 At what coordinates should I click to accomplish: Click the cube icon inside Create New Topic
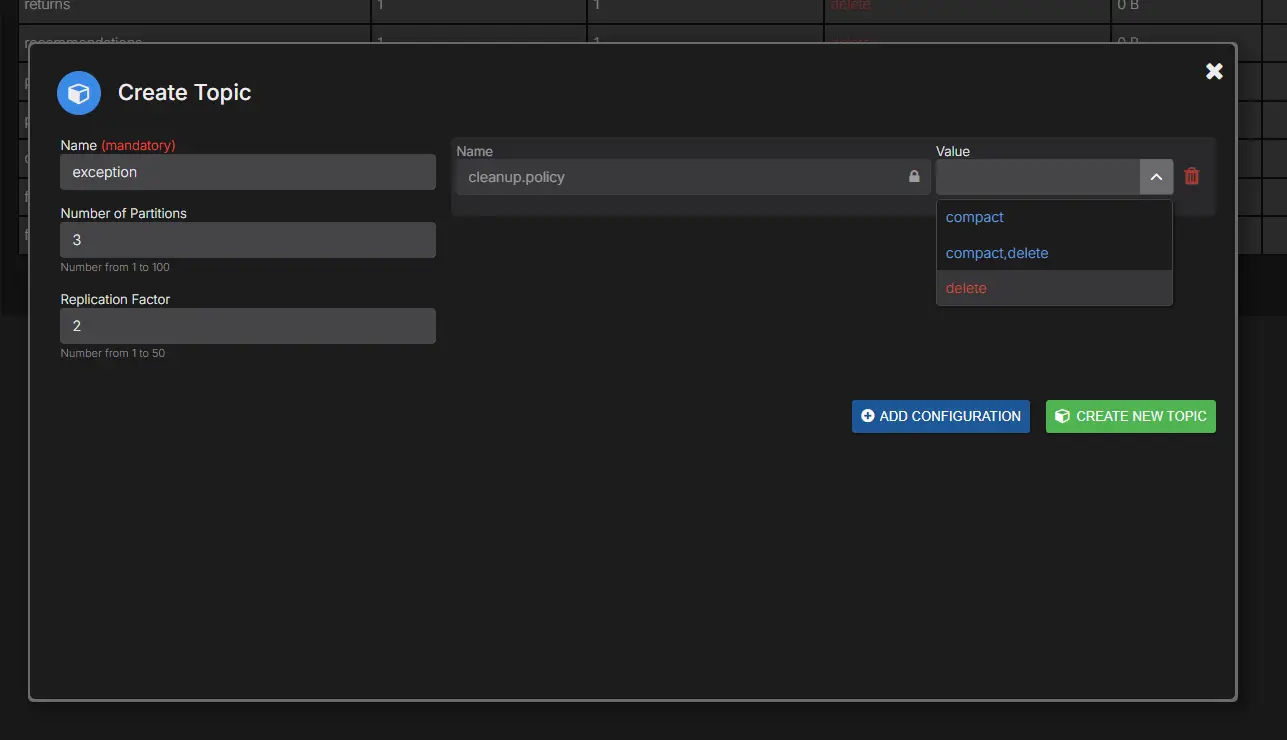point(1062,416)
